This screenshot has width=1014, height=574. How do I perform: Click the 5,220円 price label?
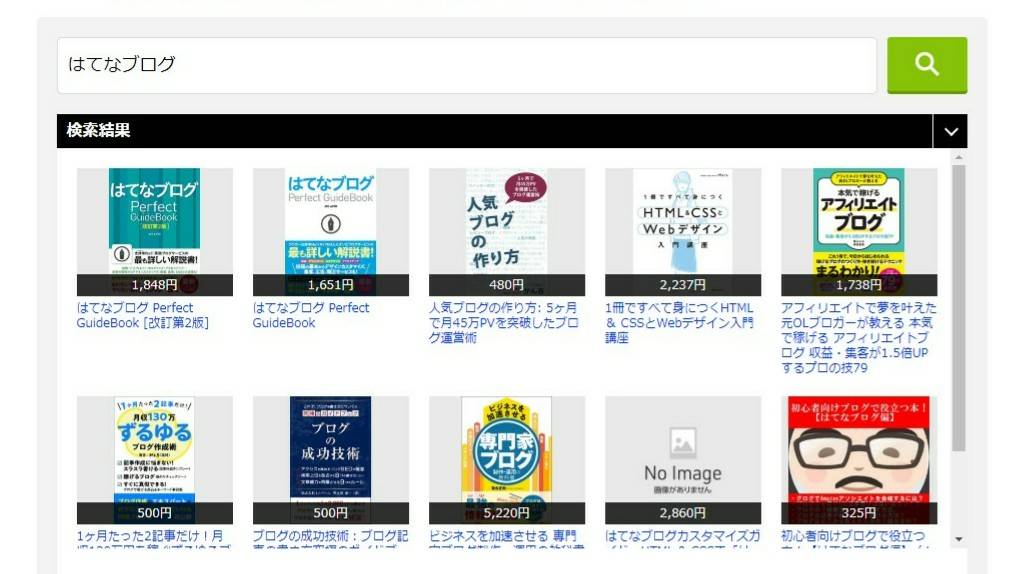tap(506, 513)
